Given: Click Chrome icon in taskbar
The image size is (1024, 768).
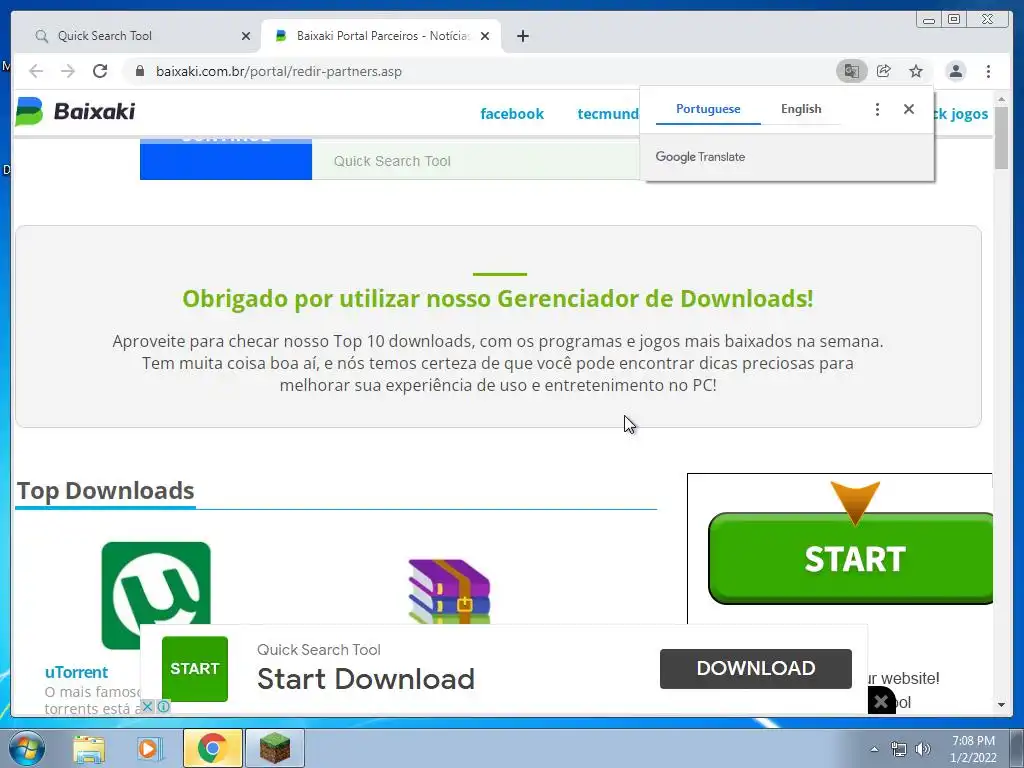Looking at the screenshot, I should (x=212, y=748).
